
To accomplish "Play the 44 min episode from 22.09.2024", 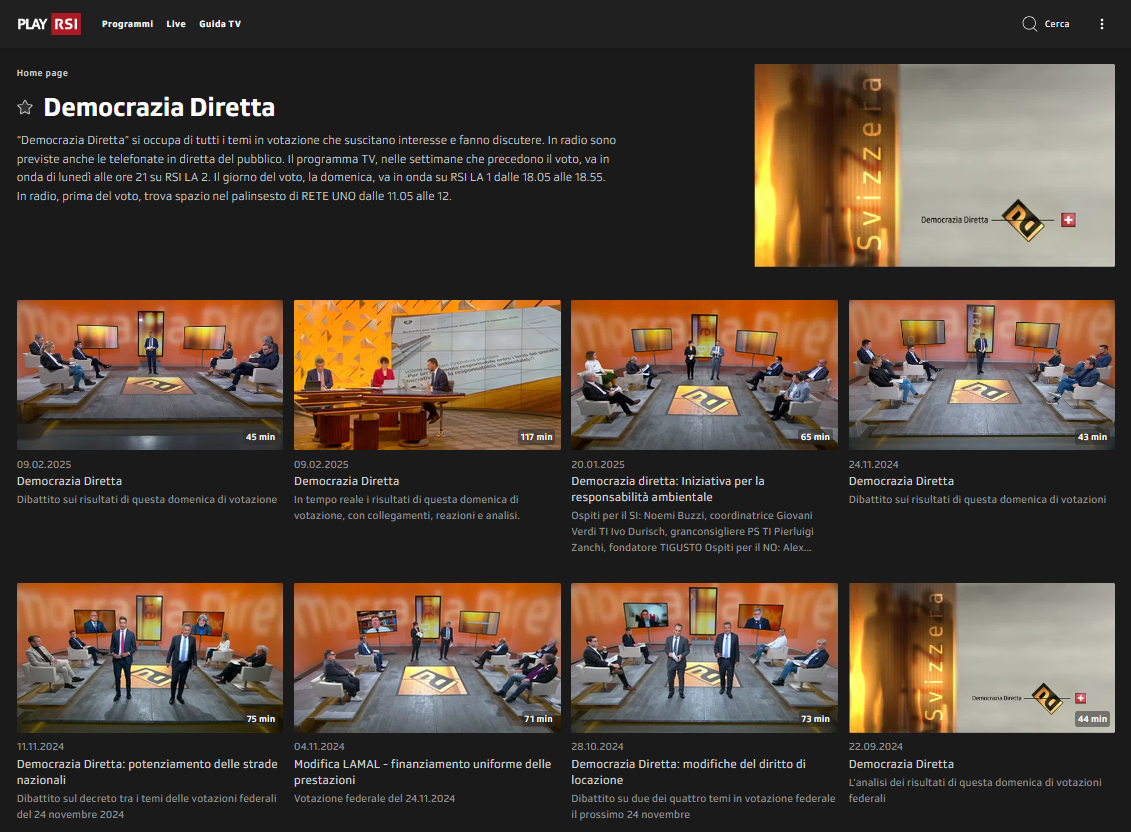I will 981,658.
